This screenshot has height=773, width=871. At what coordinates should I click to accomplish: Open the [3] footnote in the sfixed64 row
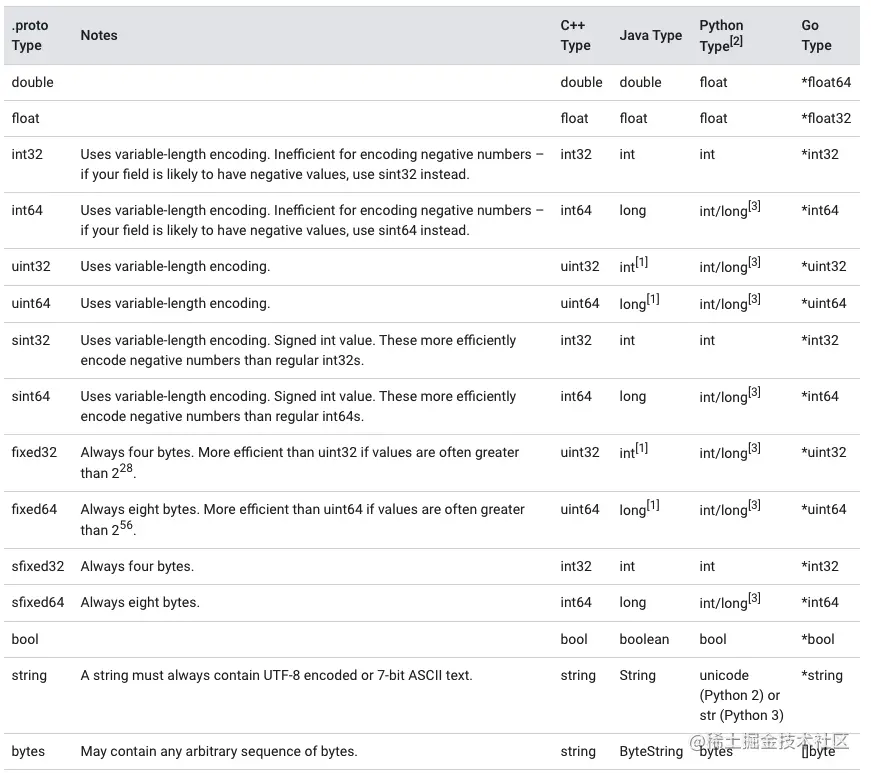coord(755,599)
